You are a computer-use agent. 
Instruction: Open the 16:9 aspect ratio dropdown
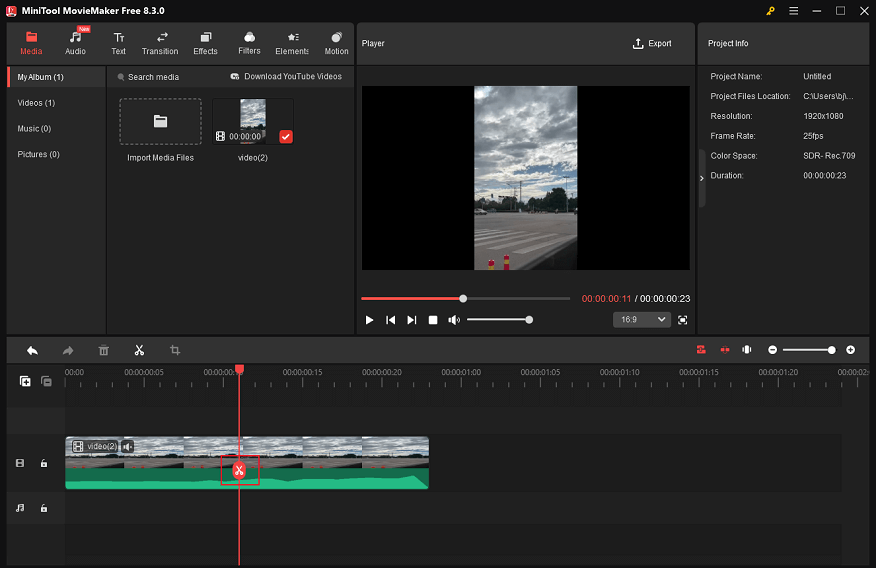(x=641, y=319)
